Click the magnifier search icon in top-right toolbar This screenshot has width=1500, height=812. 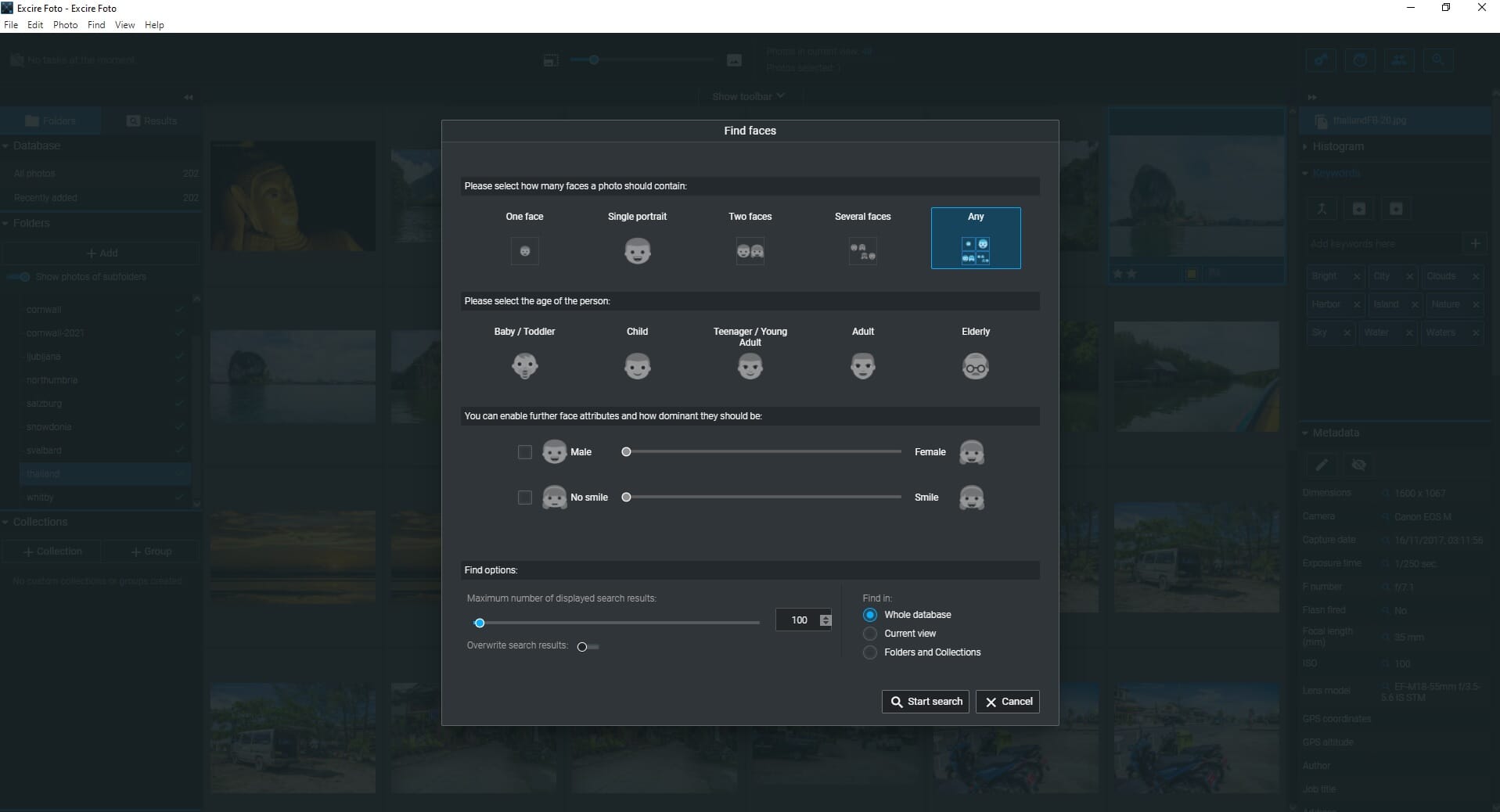pos(1437,60)
